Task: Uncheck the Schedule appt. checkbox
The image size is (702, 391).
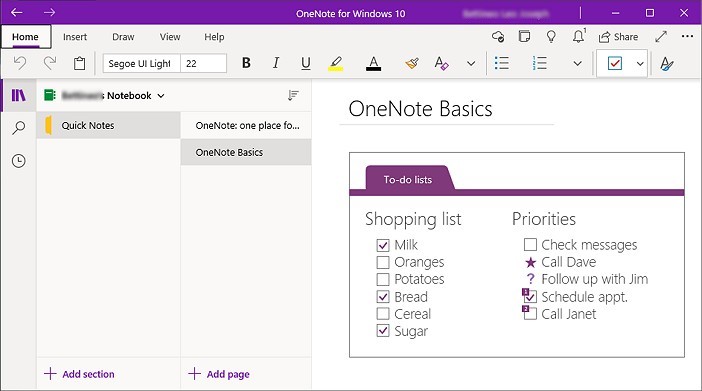Action: click(x=531, y=296)
